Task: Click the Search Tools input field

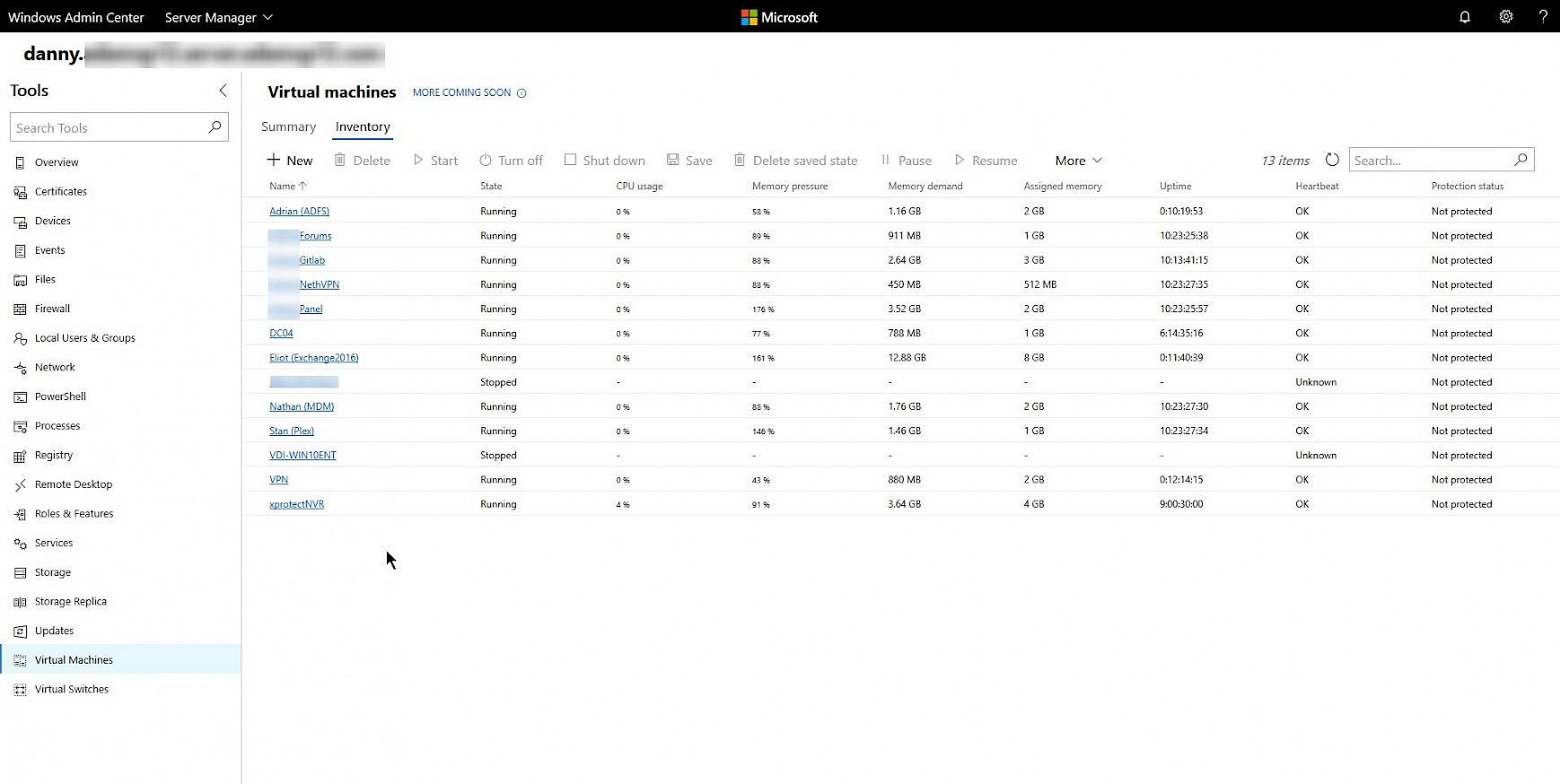Action: (118, 127)
